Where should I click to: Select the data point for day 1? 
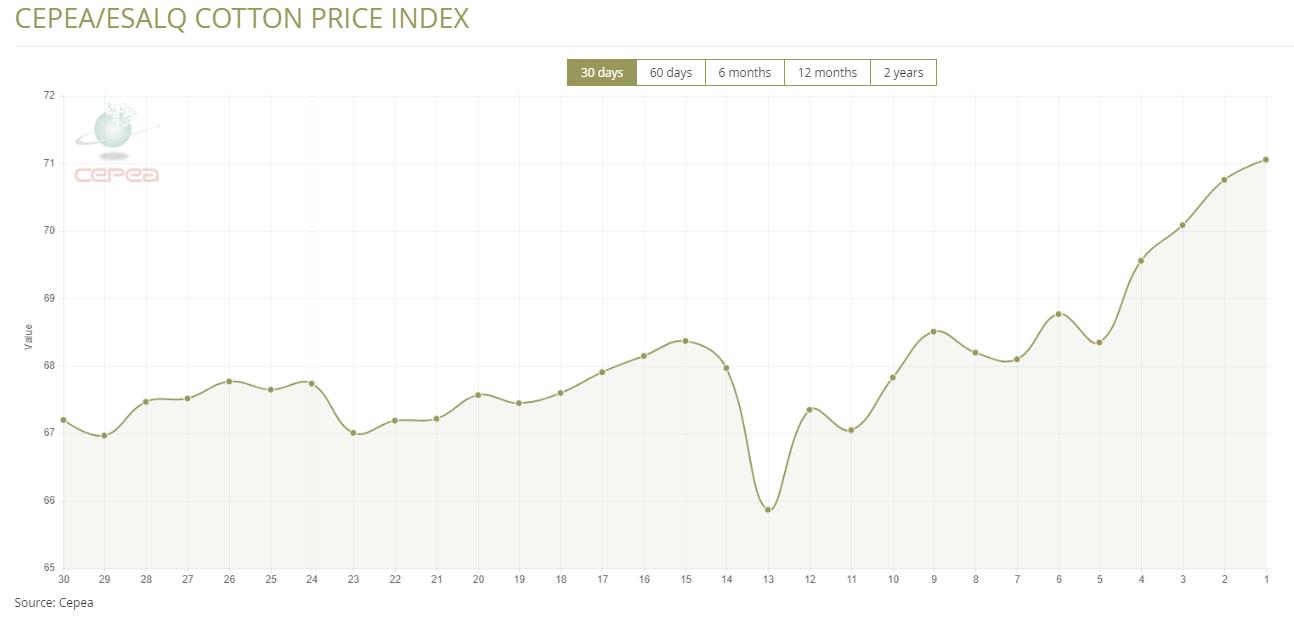[1266, 159]
